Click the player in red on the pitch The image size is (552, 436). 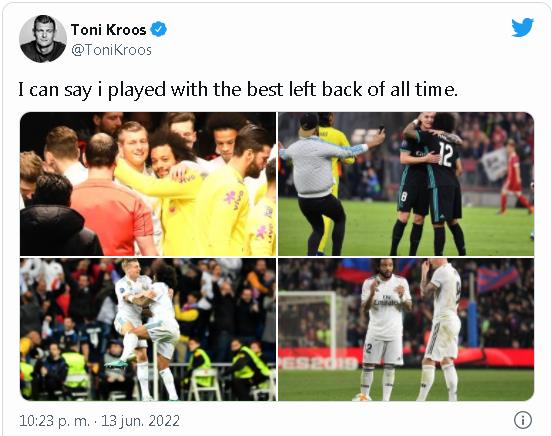(x=513, y=178)
